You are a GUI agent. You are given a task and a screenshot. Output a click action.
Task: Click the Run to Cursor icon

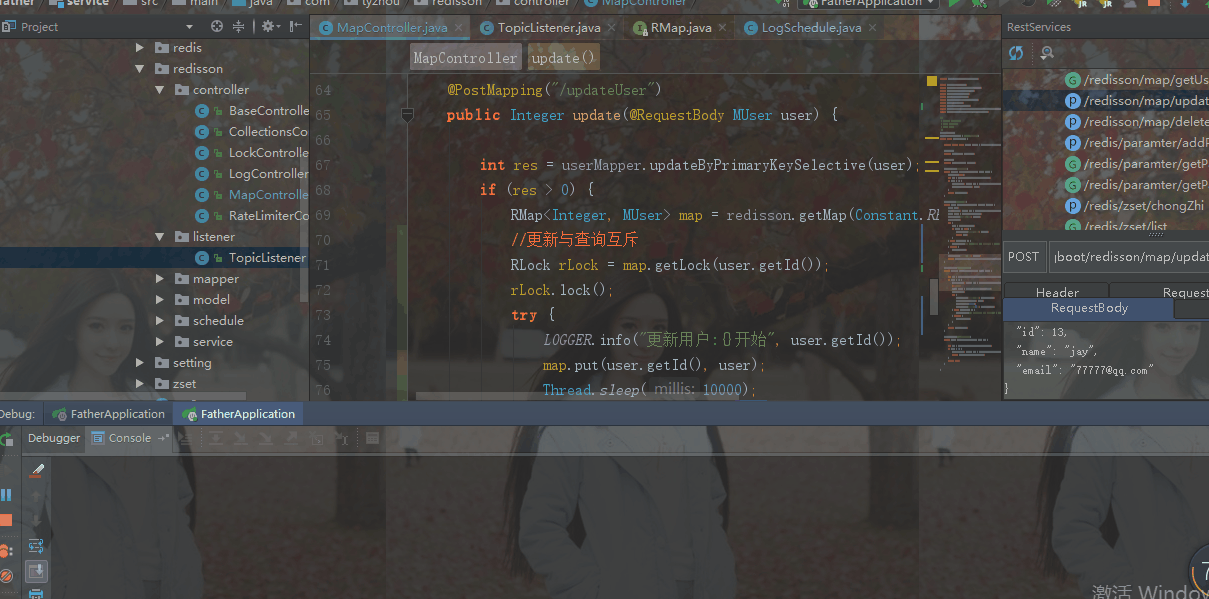coord(341,438)
